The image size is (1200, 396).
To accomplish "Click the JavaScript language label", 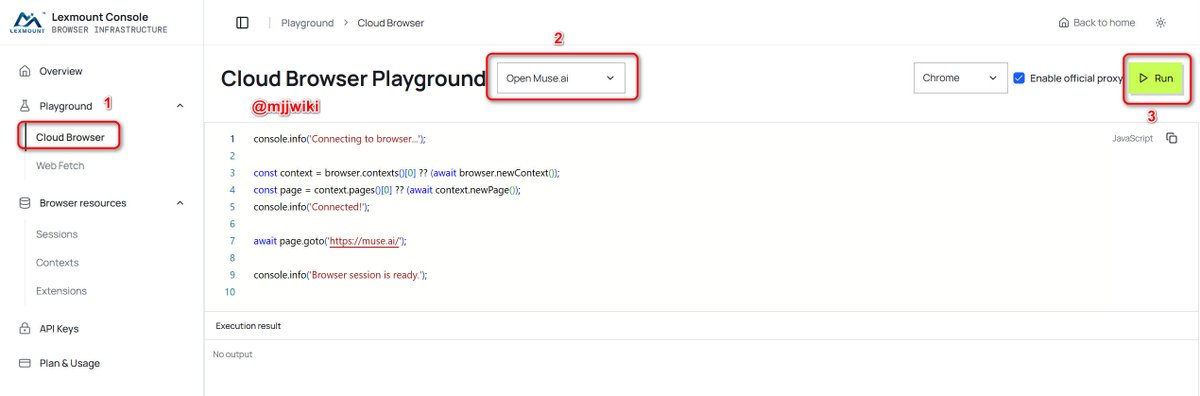I will pos(1132,138).
